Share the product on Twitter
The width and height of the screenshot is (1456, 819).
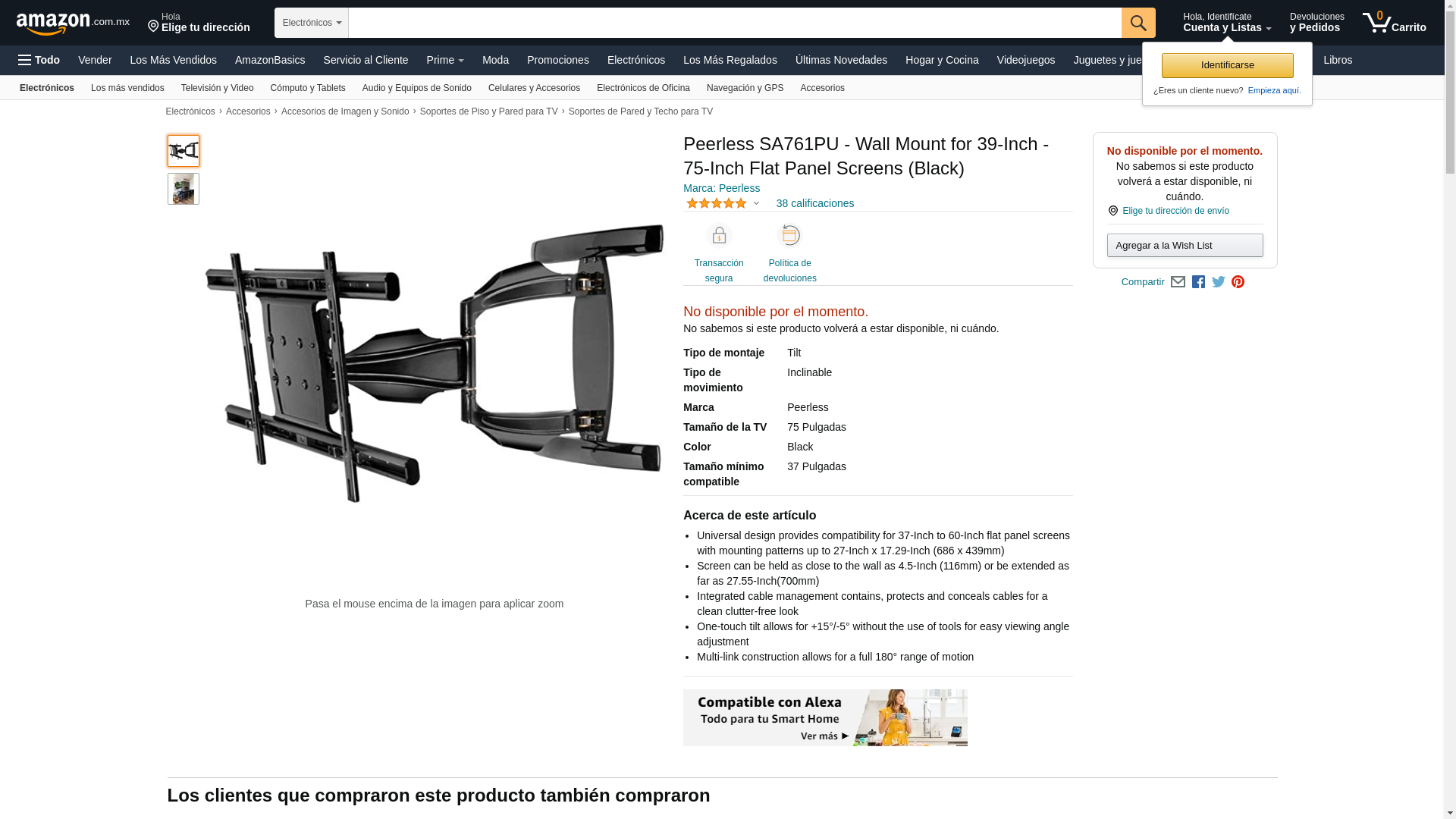pos(1219,282)
